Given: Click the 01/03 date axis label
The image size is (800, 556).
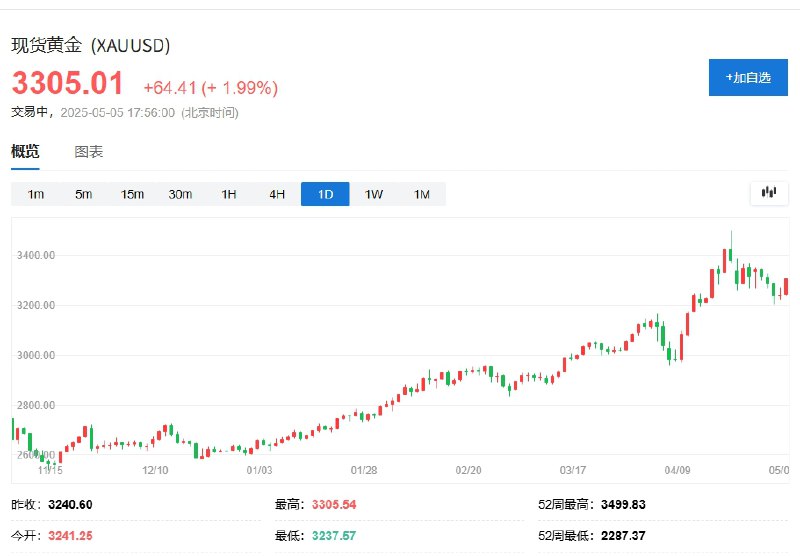Looking at the screenshot, I should coord(260,470).
